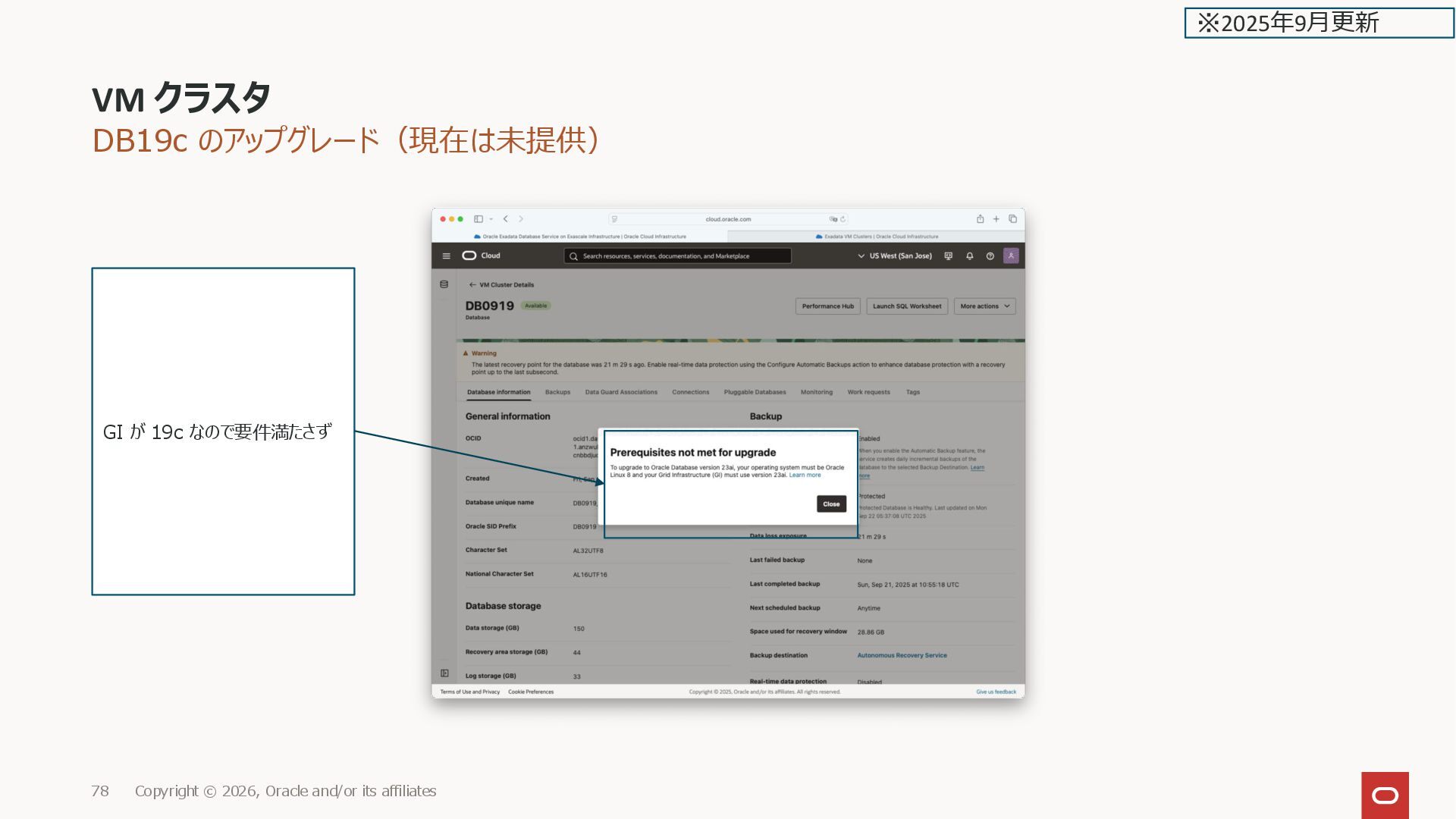This screenshot has width=1456, height=819.
Task: Click the Performance Hub button
Action: point(827,306)
